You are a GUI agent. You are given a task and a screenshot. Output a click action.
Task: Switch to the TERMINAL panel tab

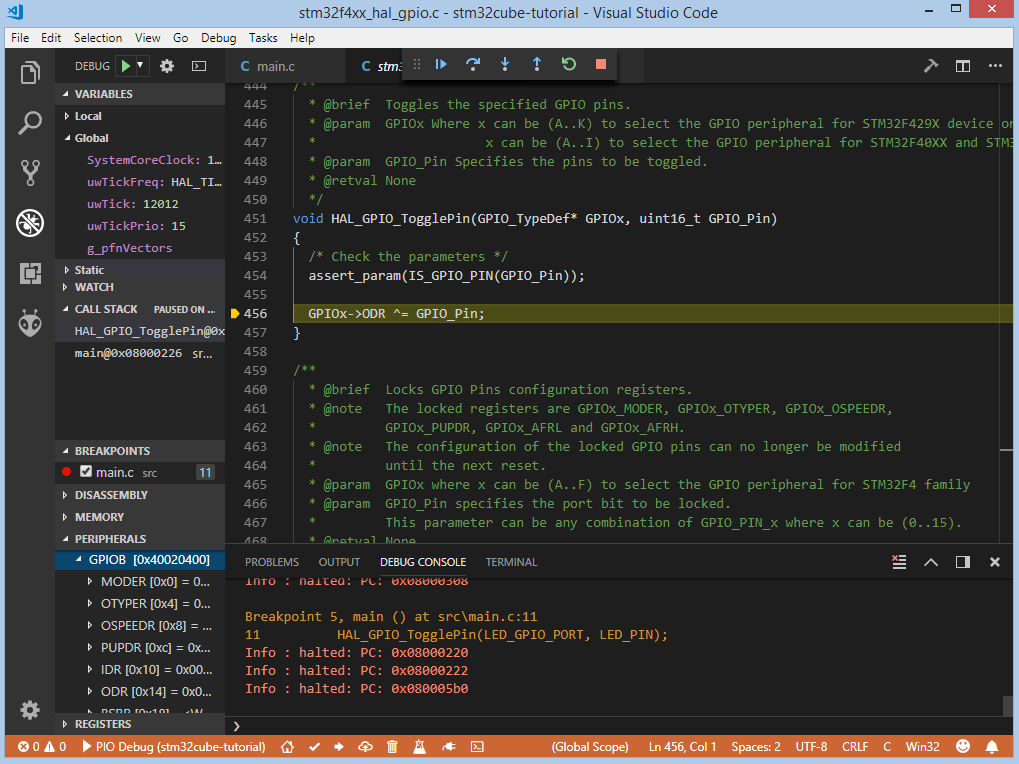511,562
